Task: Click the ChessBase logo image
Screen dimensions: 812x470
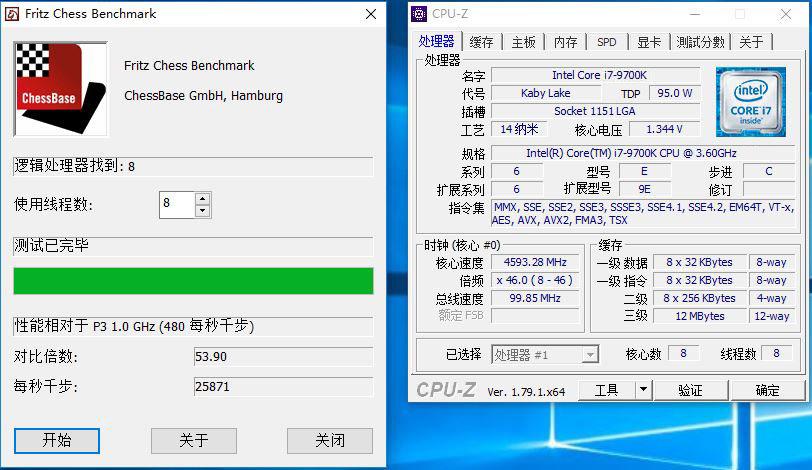Action: [61, 89]
